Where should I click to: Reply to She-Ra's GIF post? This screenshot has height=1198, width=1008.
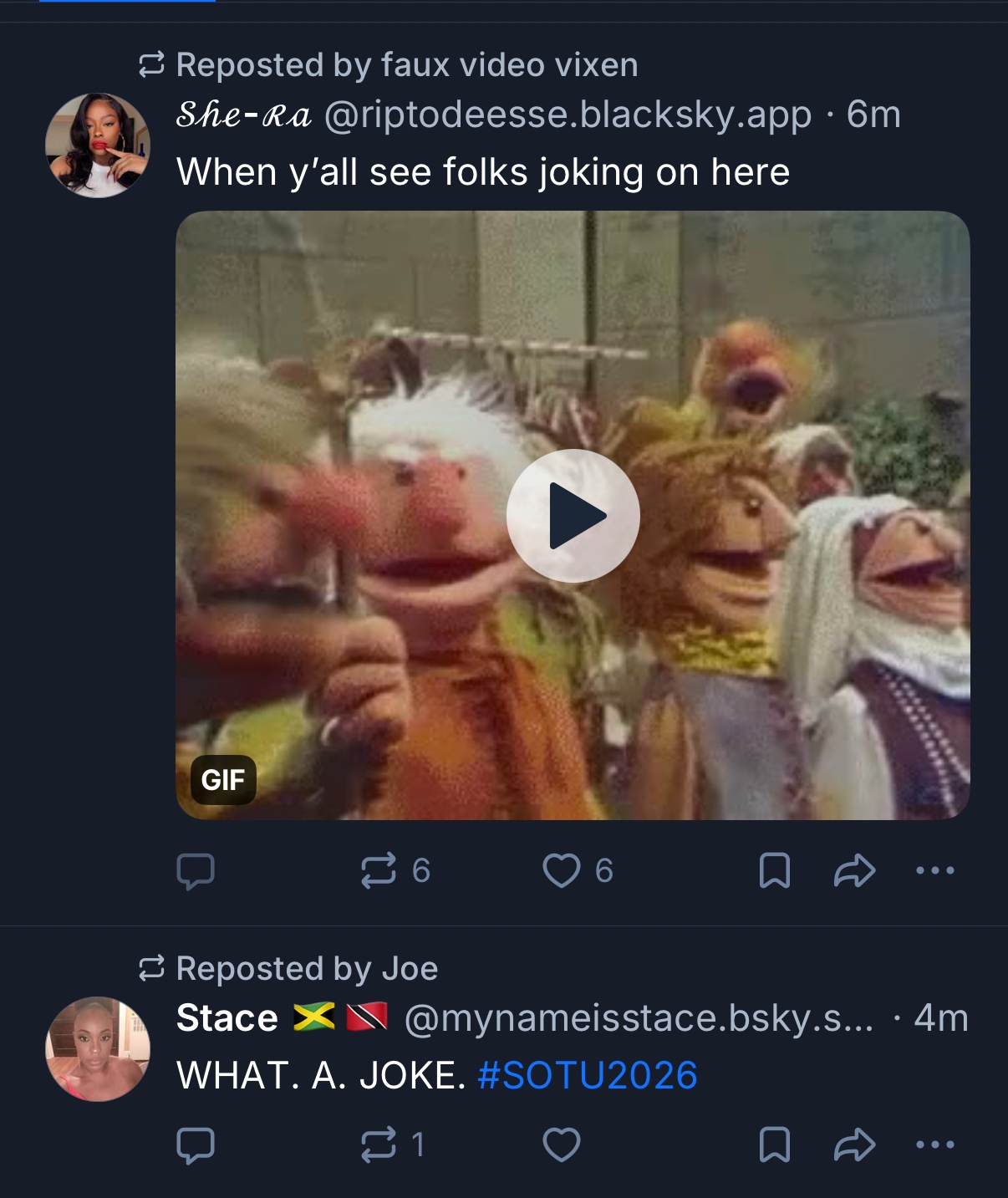tap(196, 870)
